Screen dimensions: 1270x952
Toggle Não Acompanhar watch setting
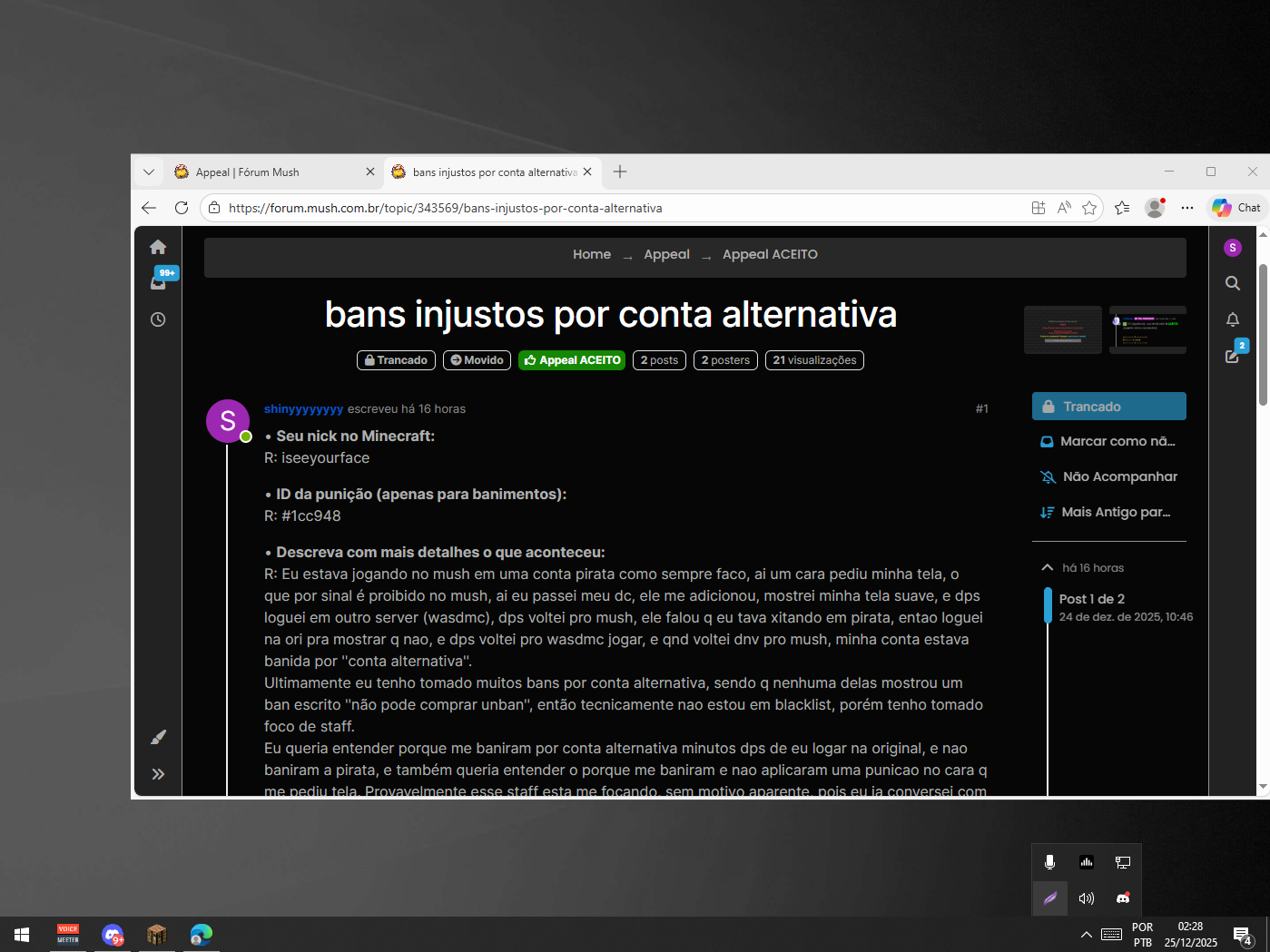pyautogui.click(x=1109, y=476)
